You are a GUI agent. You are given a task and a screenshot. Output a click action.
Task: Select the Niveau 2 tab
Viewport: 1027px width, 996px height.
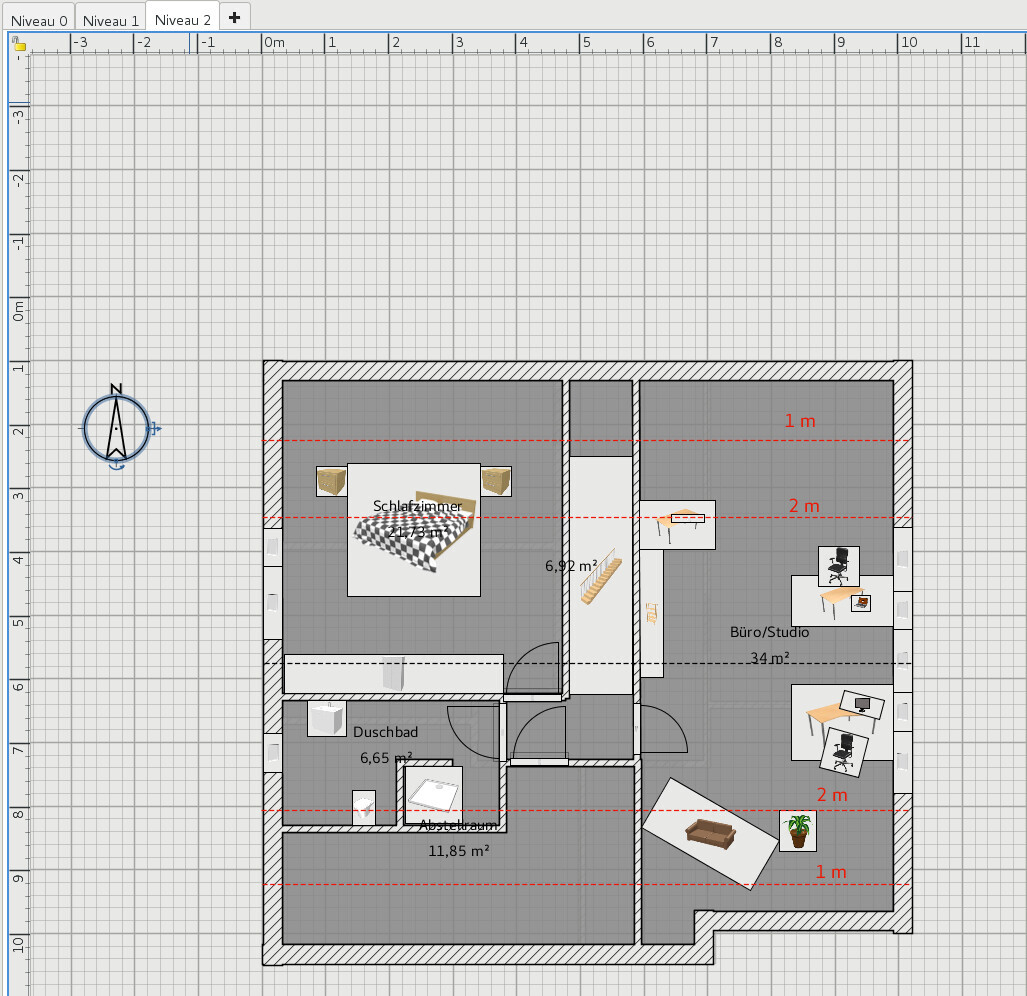point(183,20)
